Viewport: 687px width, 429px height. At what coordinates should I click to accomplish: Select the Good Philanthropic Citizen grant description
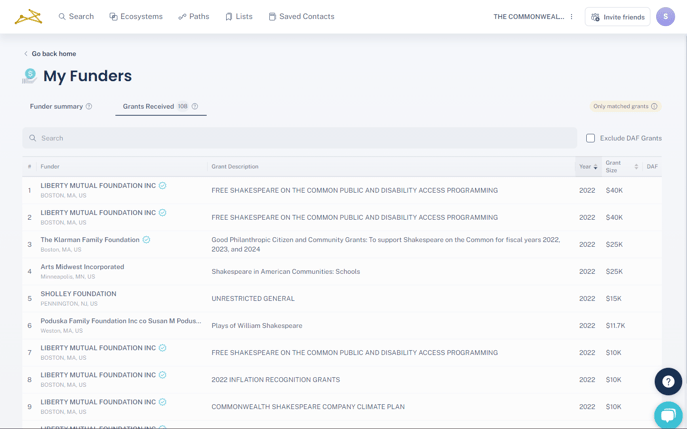pos(386,245)
